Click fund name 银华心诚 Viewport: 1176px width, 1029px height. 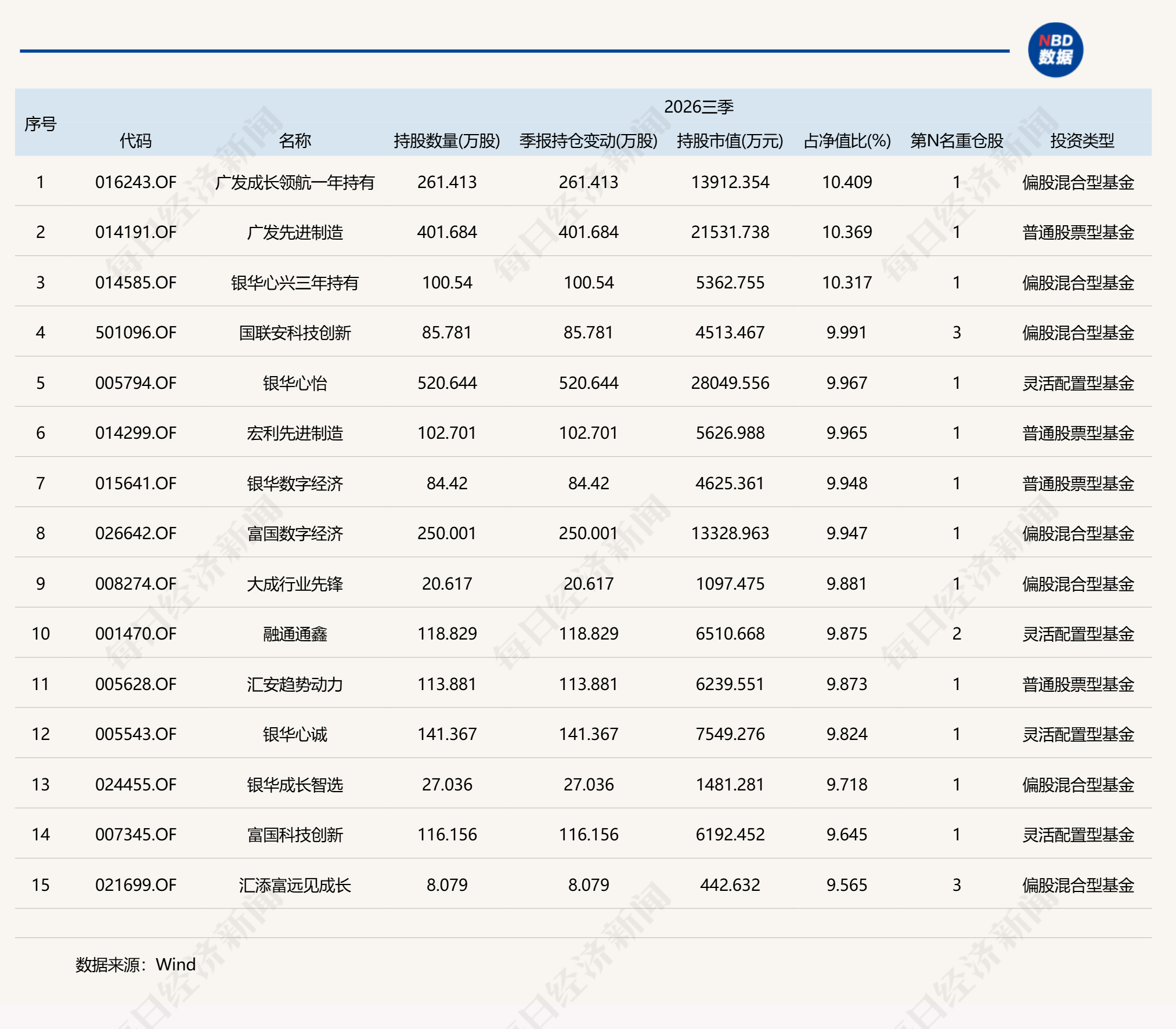[295, 735]
